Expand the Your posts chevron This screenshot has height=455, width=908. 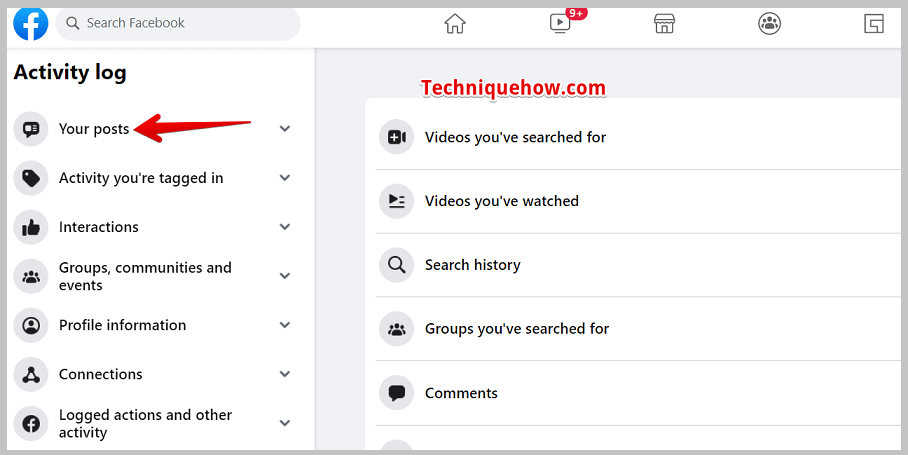pyautogui.click(x=284, y=129)
